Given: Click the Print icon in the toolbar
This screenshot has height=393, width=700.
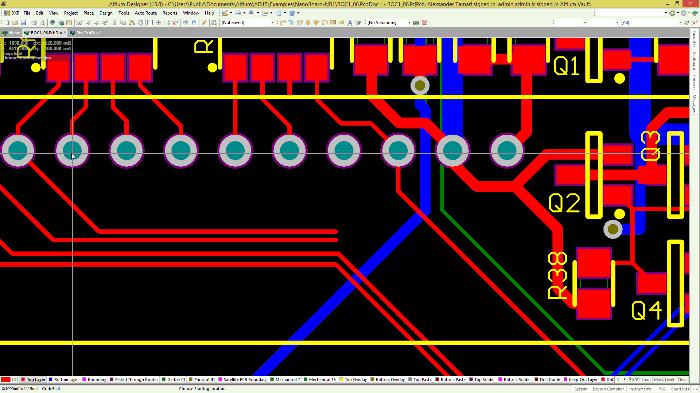Looking at the screenshot, I should point(33,22).
